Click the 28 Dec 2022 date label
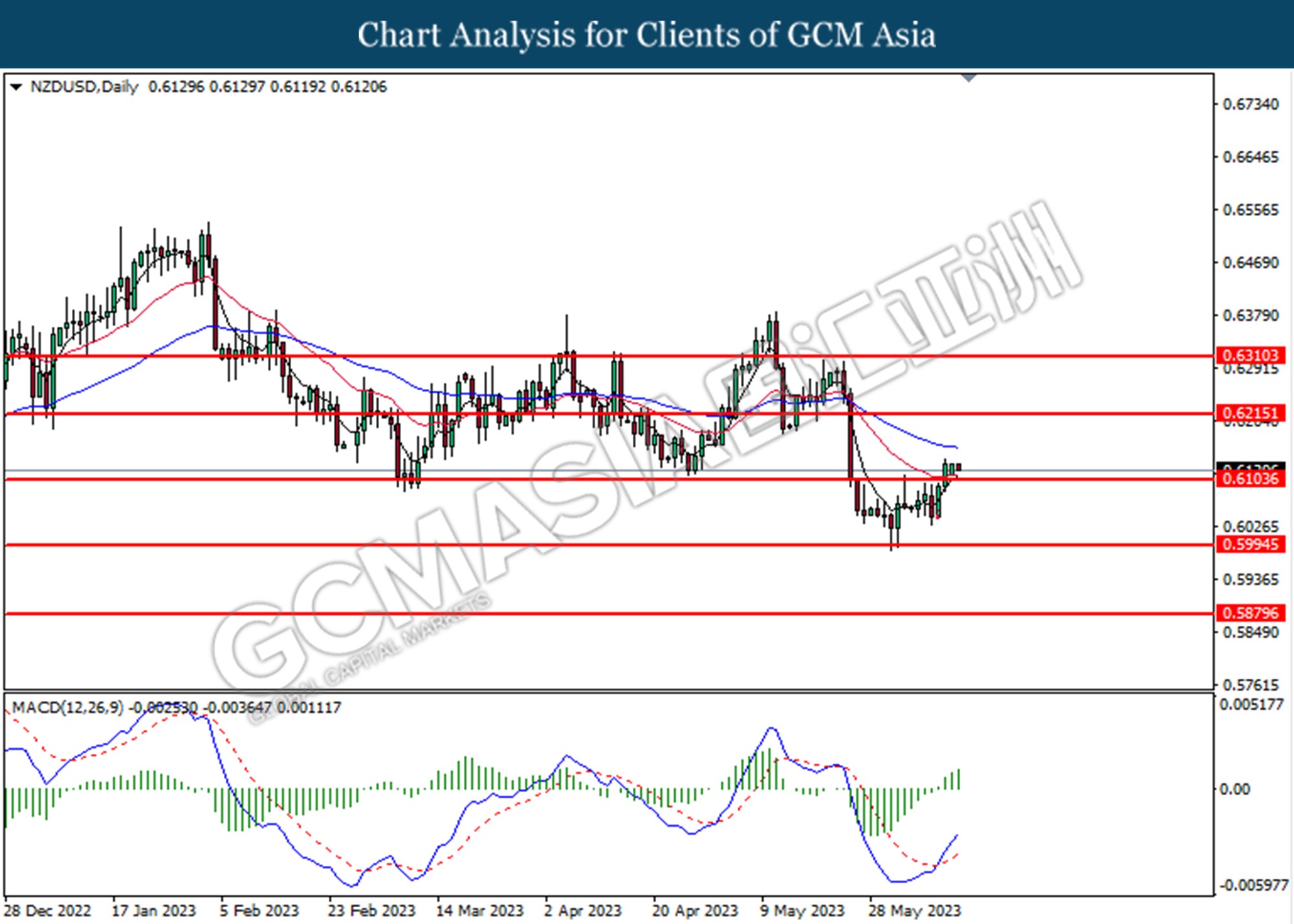 point(47,910)
